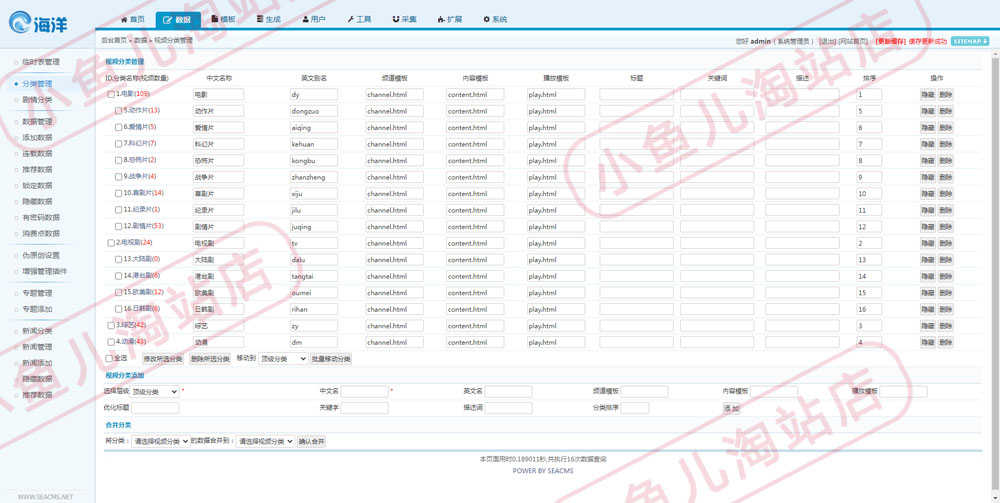Click the 分类排序 input field

tap(635, 408)
